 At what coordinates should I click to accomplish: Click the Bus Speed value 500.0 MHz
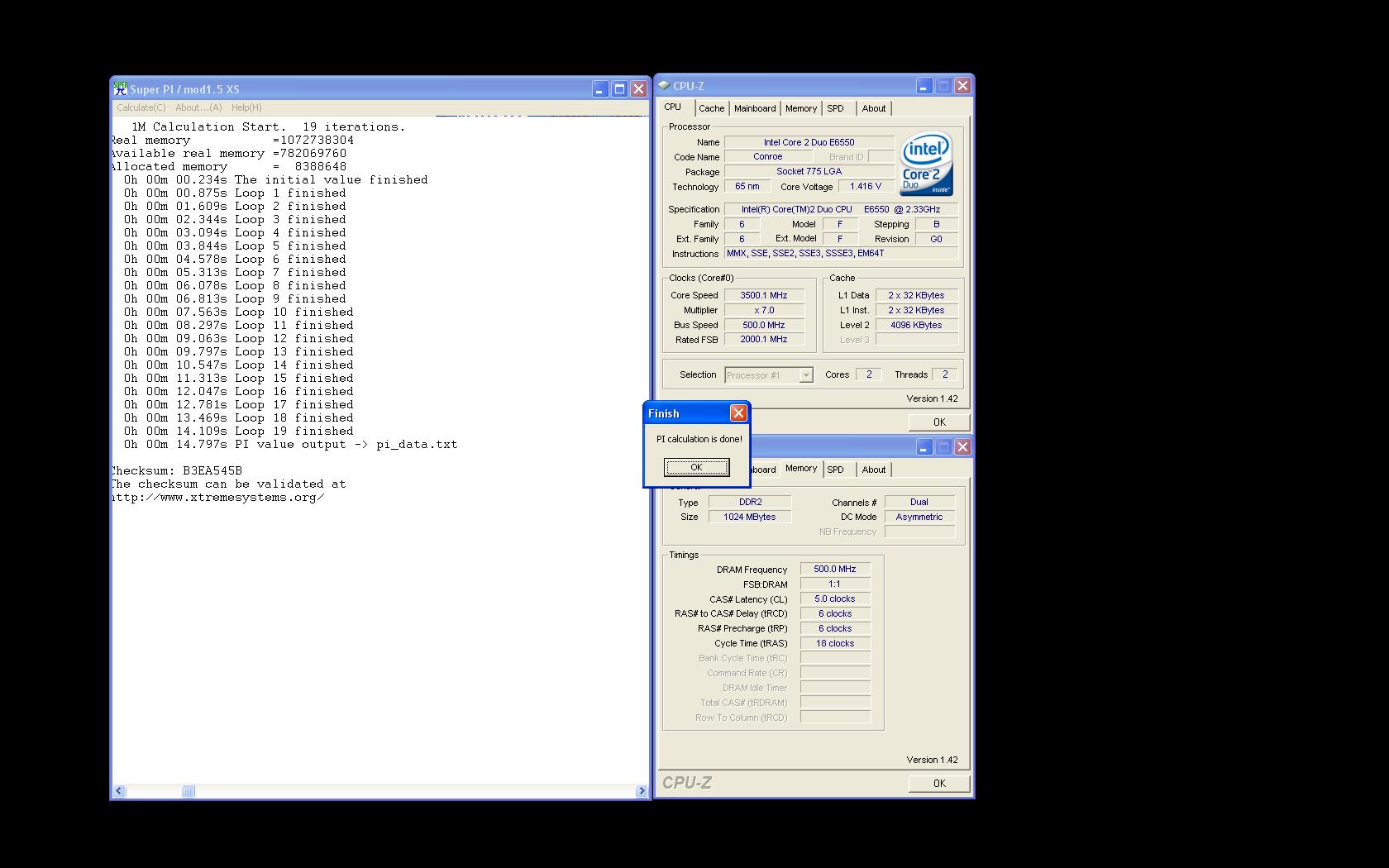[x=764, y=325]
